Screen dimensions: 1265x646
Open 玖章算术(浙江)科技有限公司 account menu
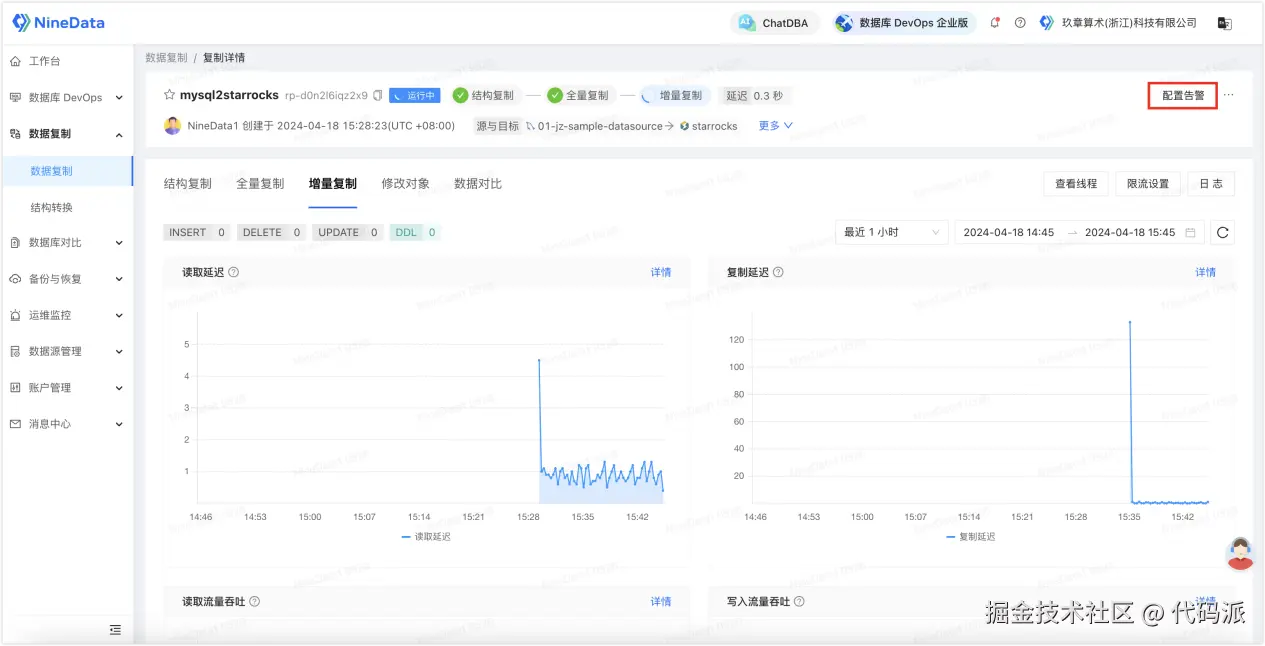pyautogui.click(x=1118, y=23)
